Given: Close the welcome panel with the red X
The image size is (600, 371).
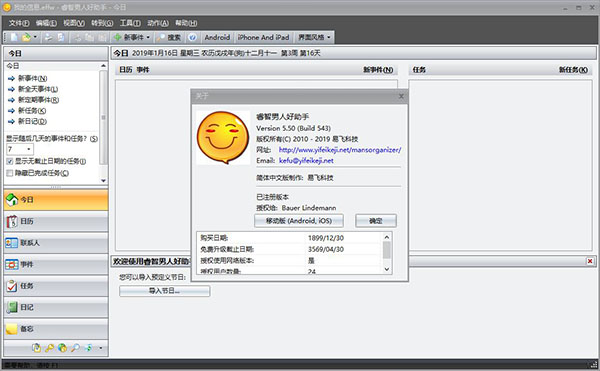Looking at the screenshot, I should (590, 261).
